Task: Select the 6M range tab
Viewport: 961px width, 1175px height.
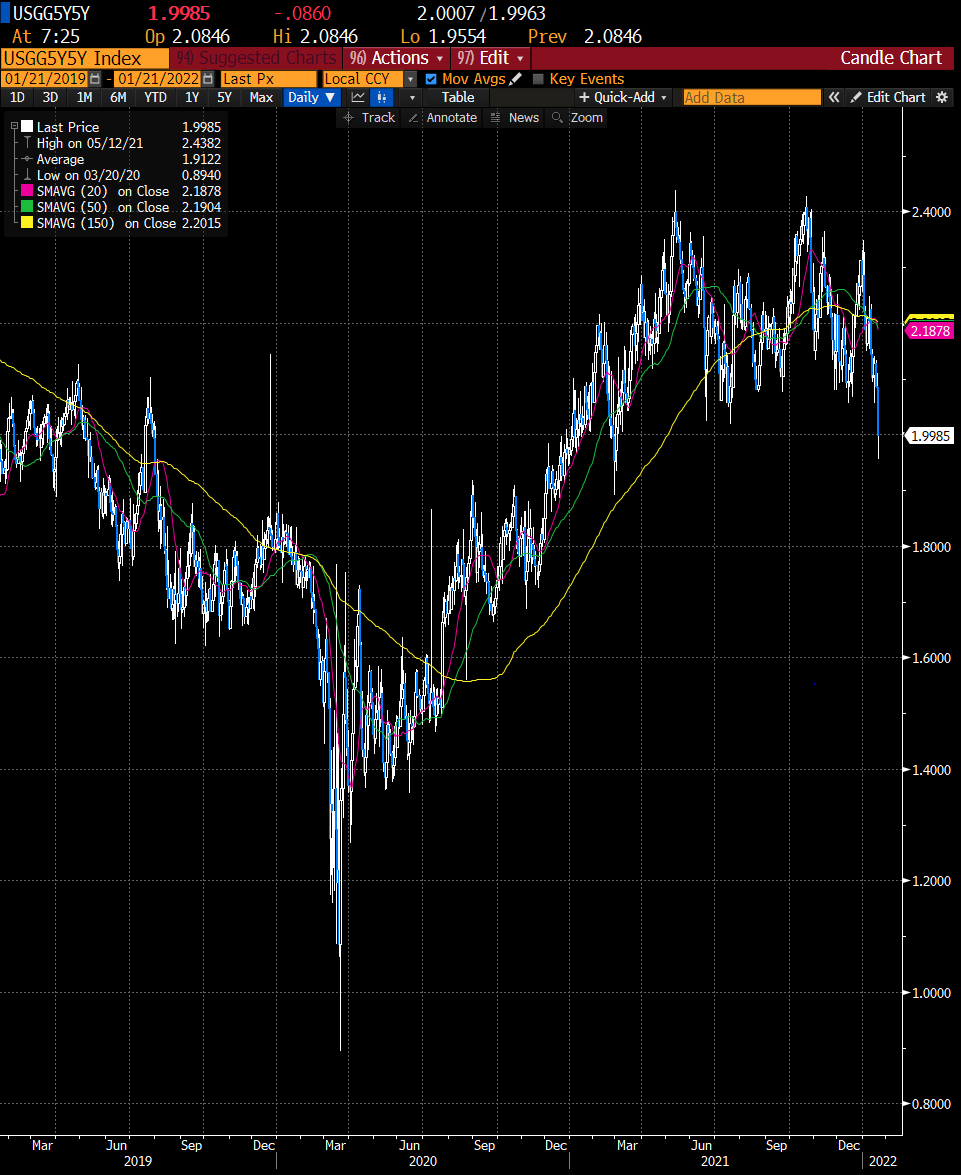Action: tap(118, 97)
